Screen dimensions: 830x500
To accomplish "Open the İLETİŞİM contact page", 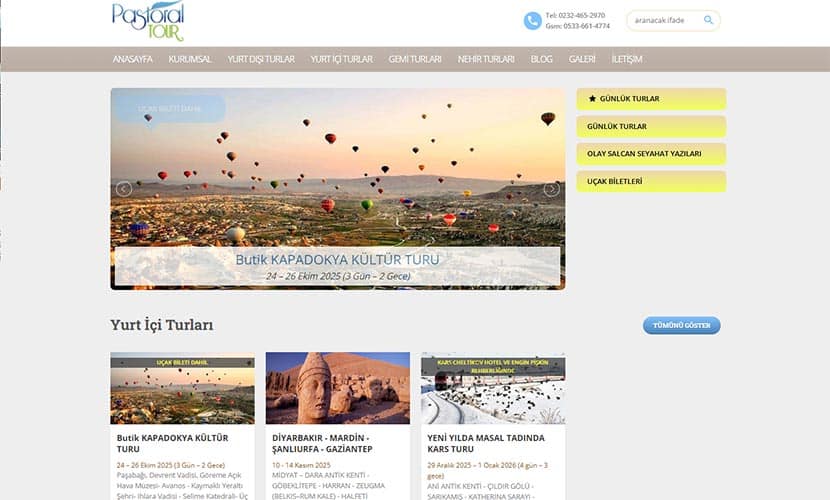I will tap(626, 59).
